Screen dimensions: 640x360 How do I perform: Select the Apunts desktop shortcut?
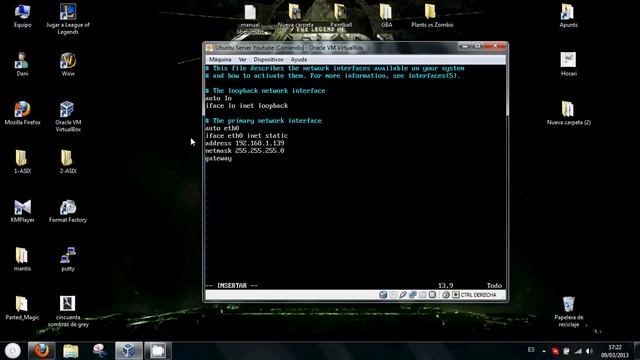tap(568, 16)
